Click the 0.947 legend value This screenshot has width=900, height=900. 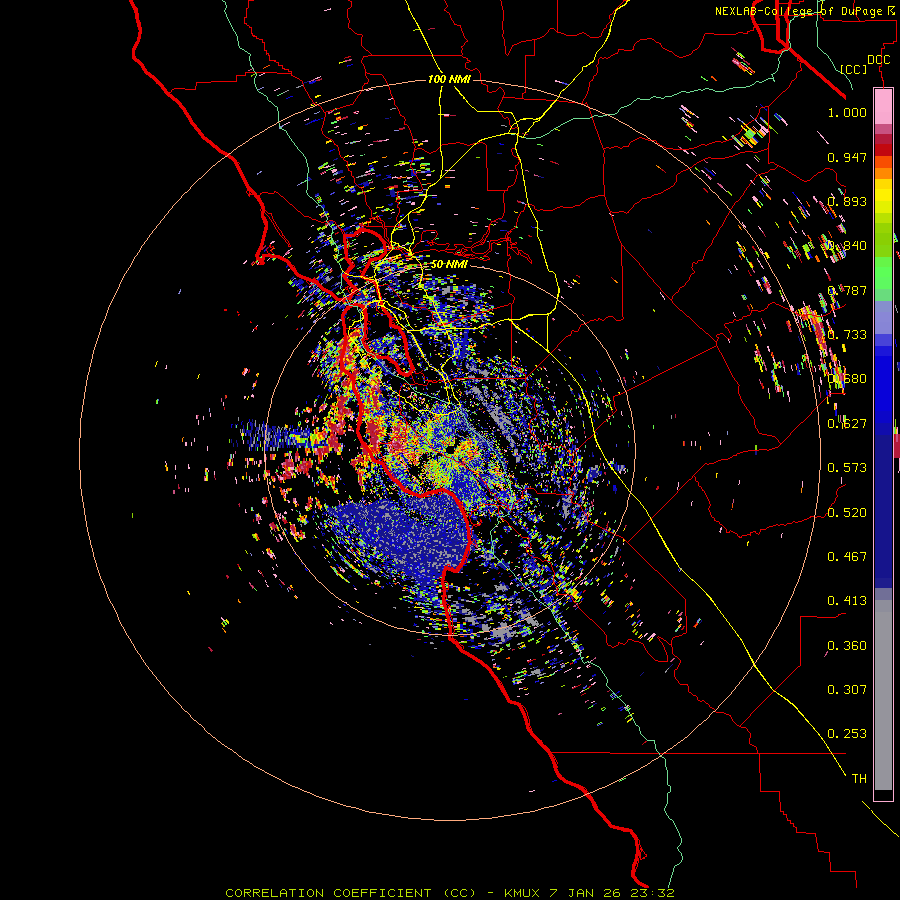[847, 157]
